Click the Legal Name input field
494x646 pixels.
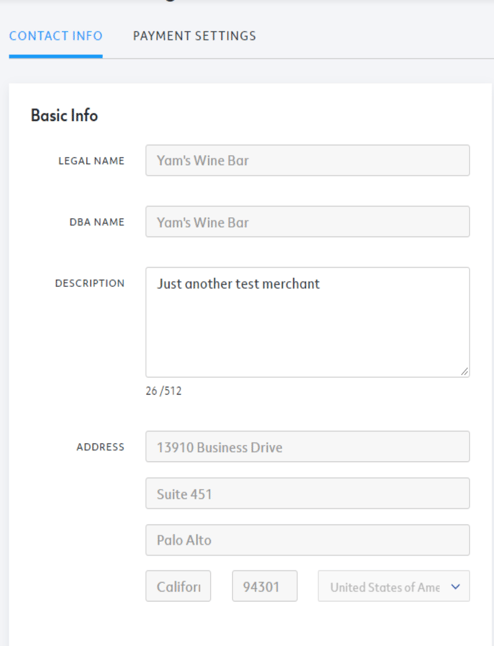click(307, 160)
